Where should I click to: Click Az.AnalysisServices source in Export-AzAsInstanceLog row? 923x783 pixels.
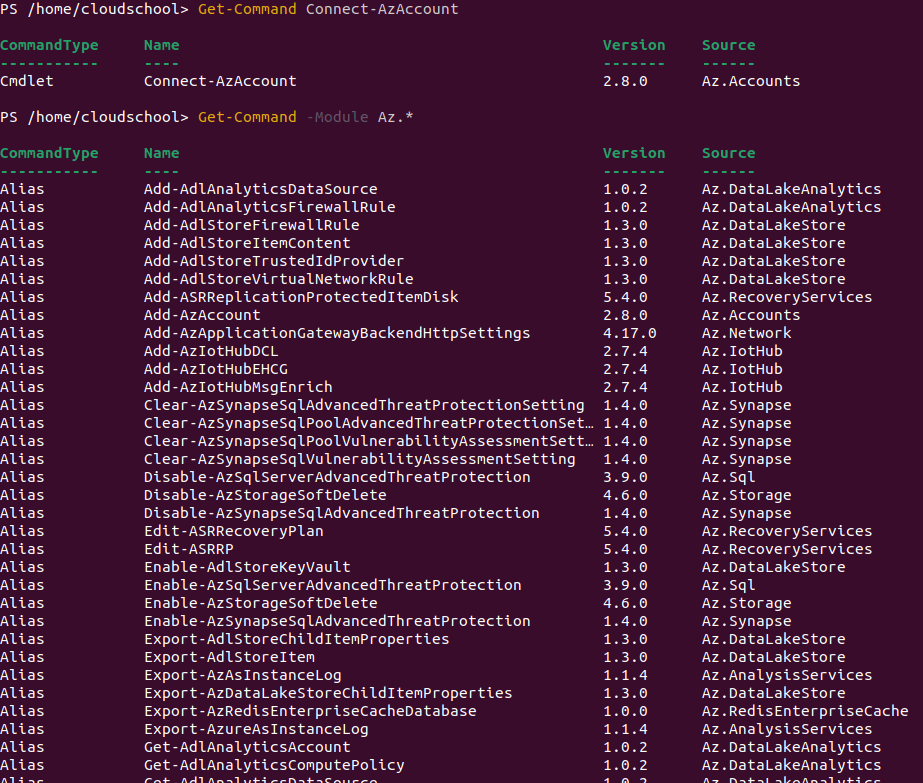coord(786,675)
